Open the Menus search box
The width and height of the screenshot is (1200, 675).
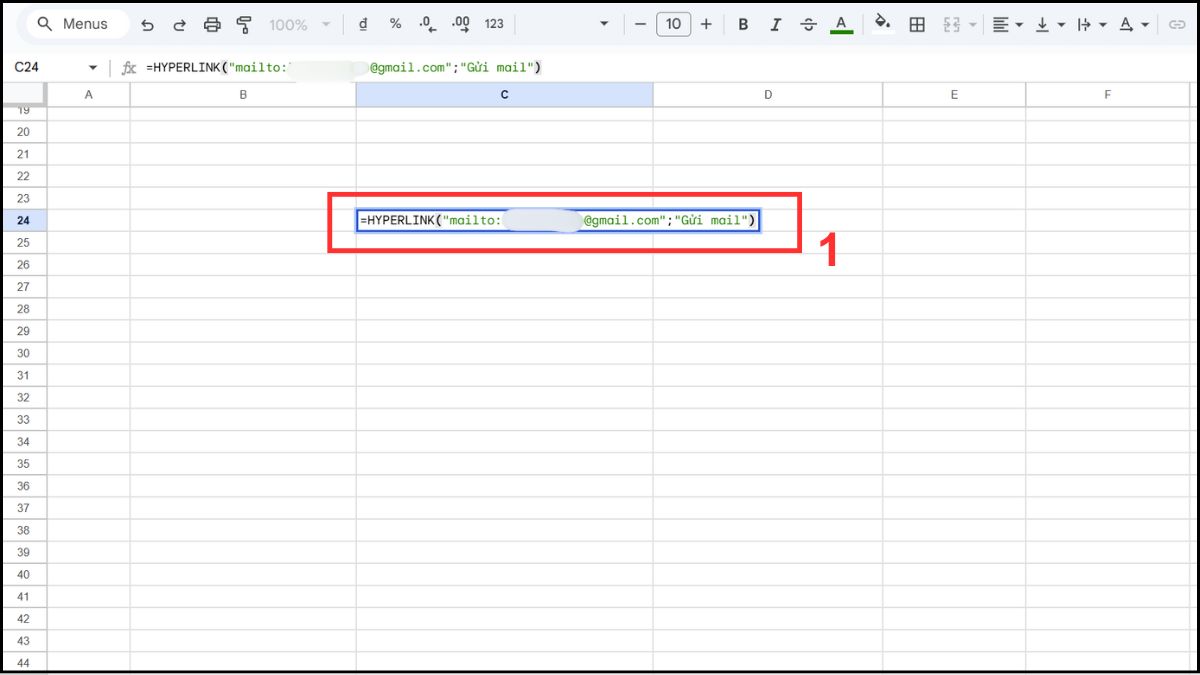(75, 23)
